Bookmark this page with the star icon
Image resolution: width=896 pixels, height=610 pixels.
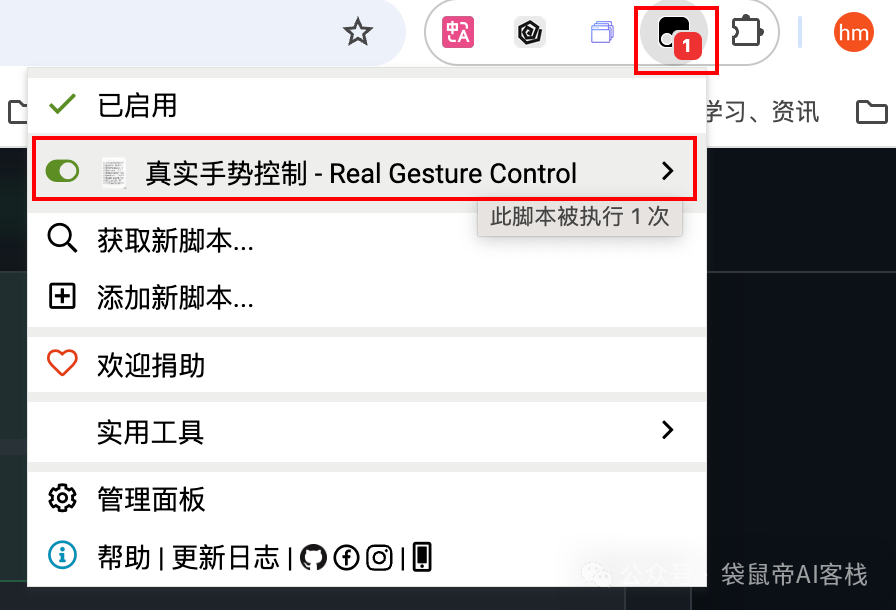tap(358, 32)
